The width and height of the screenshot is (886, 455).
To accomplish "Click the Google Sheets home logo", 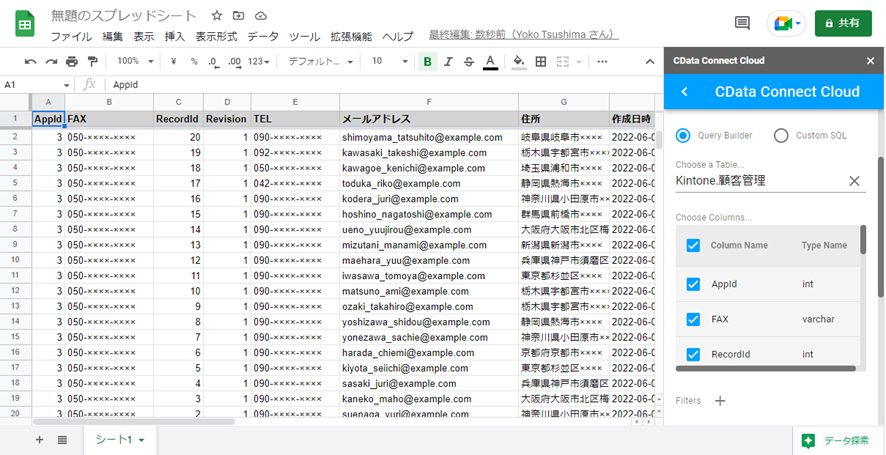I will click(x=25, y=26).
